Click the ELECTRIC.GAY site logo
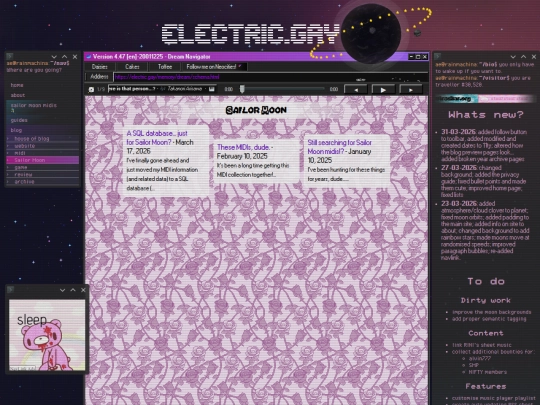 coord(250,34)
